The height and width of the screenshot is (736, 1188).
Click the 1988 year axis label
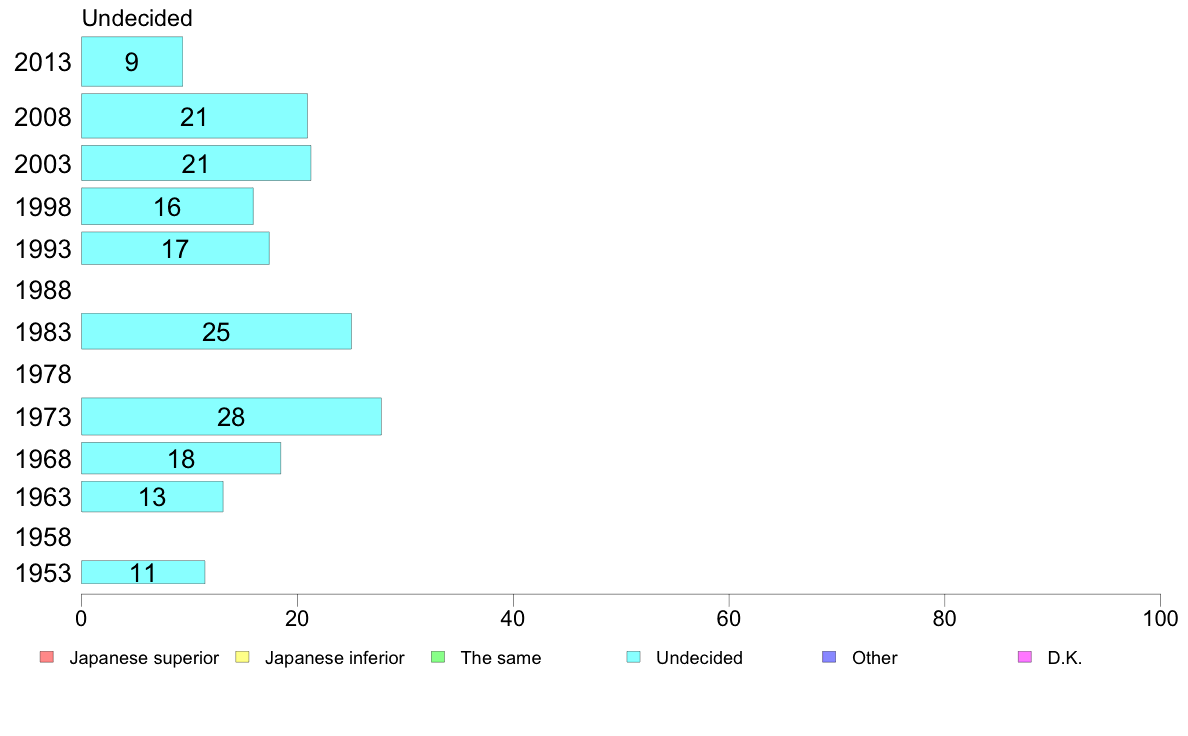pos(43,290)
